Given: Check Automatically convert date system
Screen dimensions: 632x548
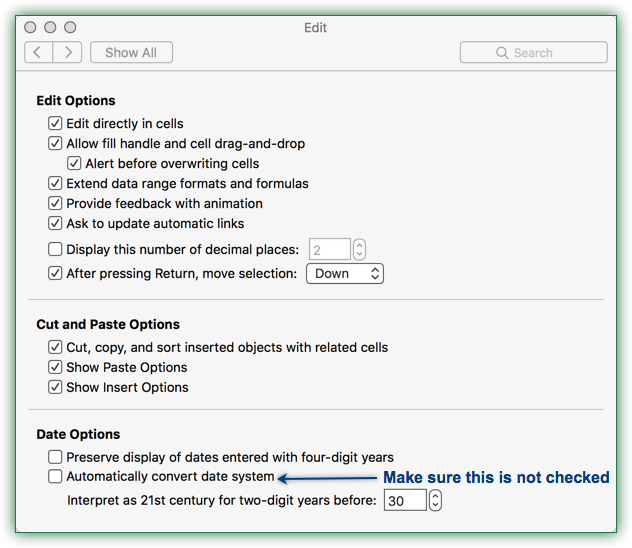Looking at the screenshot, I should pos(55,476).
